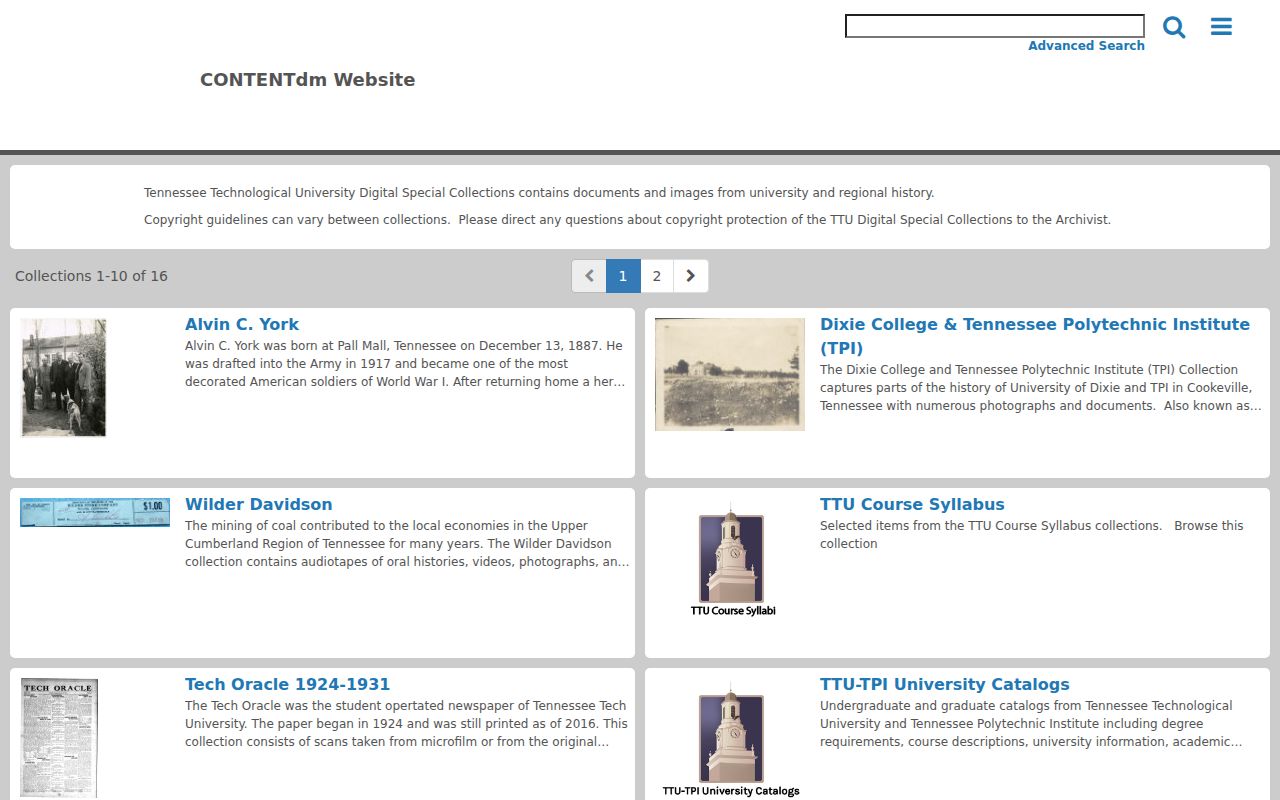Click the CONTENTdm Website header title
1280x800 pixels.
click(308, 80)
